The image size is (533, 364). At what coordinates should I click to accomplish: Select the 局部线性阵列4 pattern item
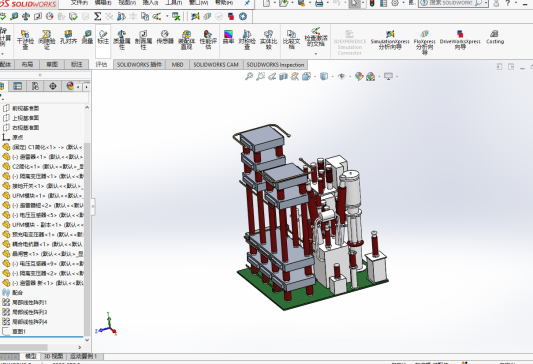coord(24,322)
